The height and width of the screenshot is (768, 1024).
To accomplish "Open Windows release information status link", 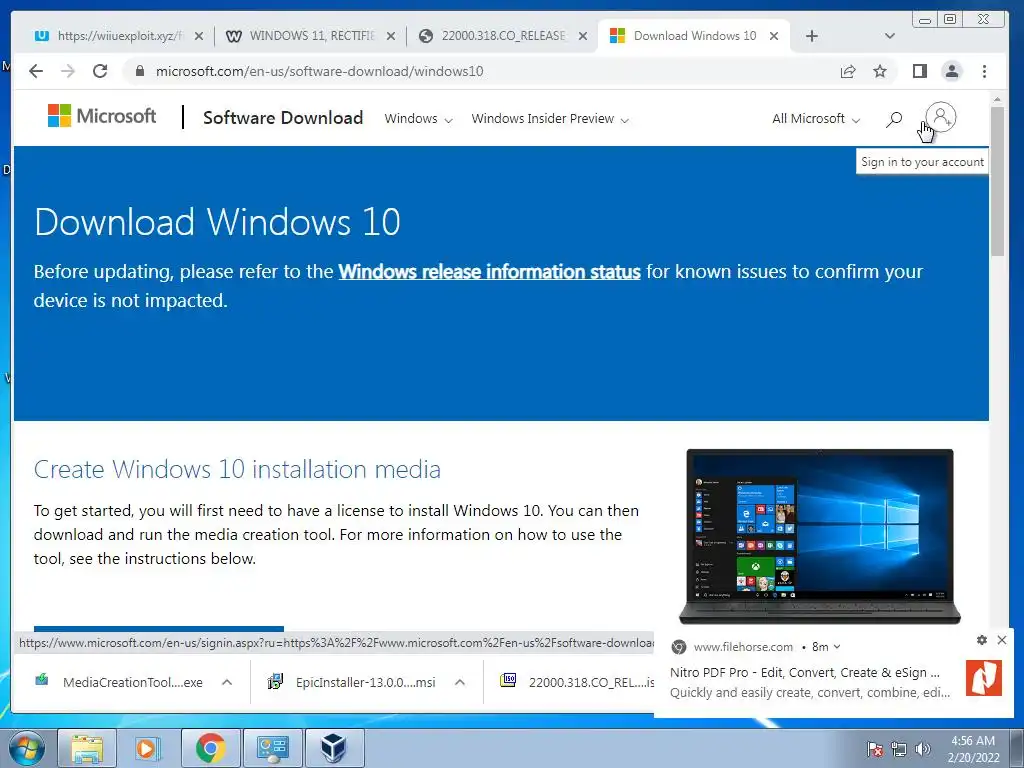I will tap(489, 272).
